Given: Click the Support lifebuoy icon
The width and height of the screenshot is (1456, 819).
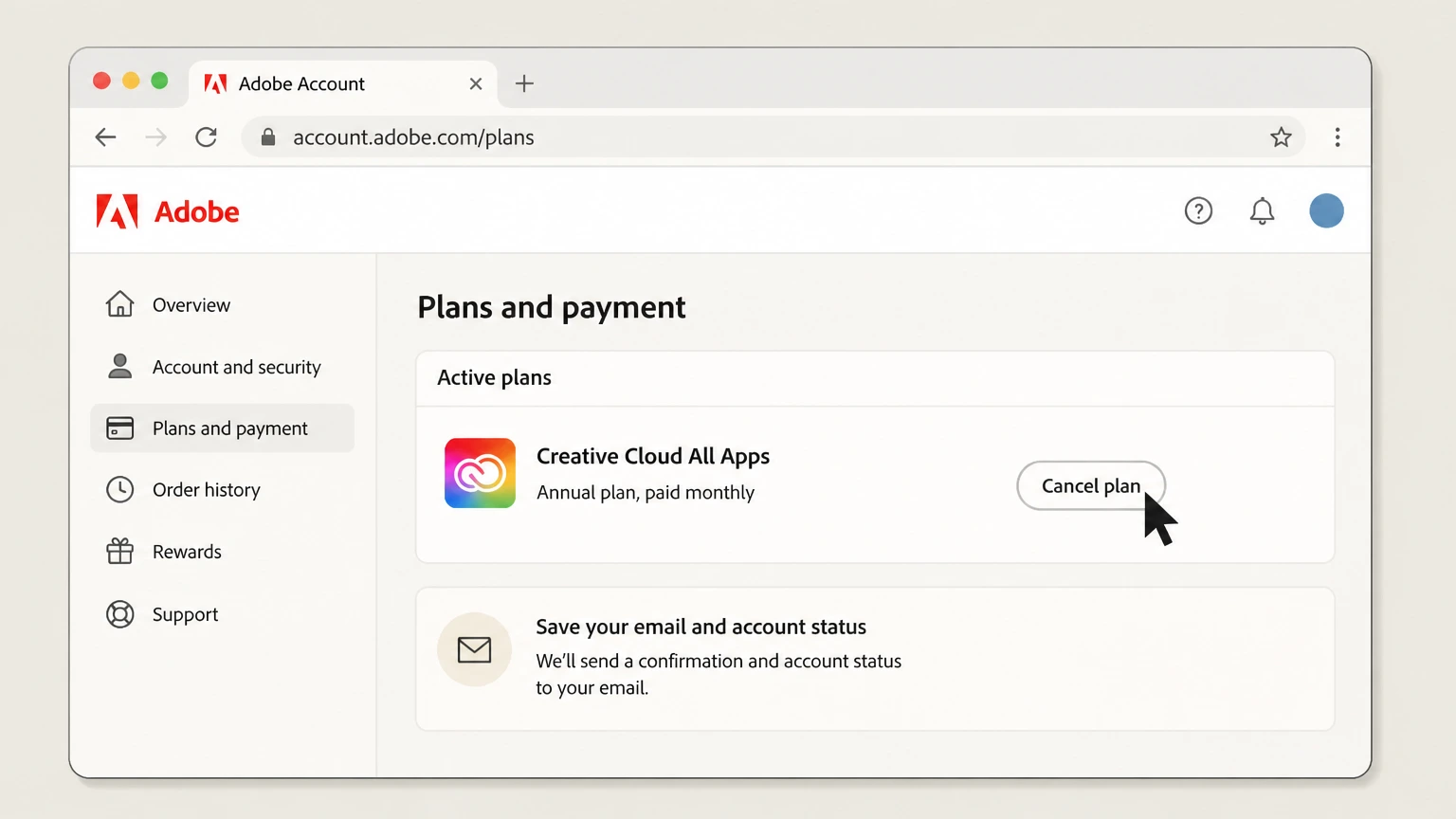Looking at the screenshot, I should tap(120, 614).
